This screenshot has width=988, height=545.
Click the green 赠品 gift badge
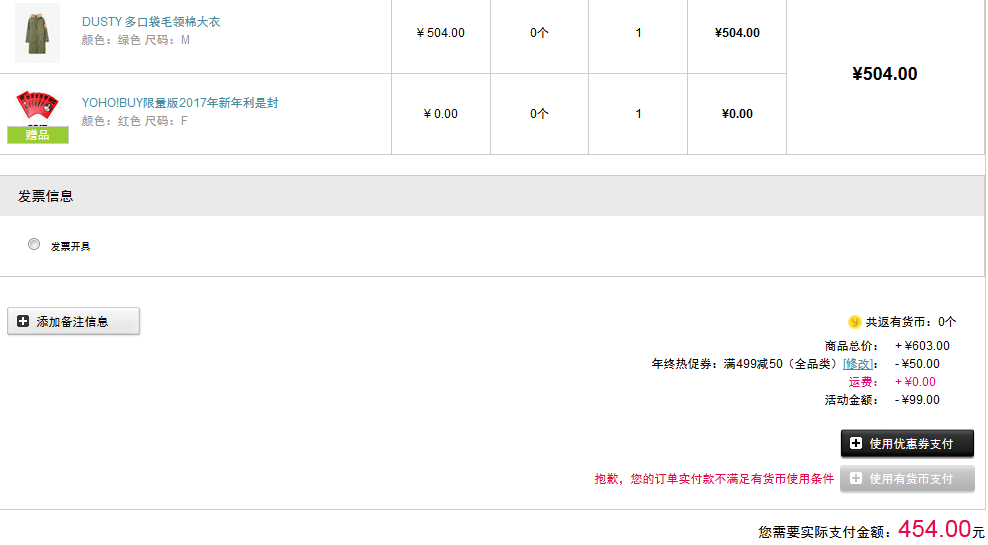(38, 135)
